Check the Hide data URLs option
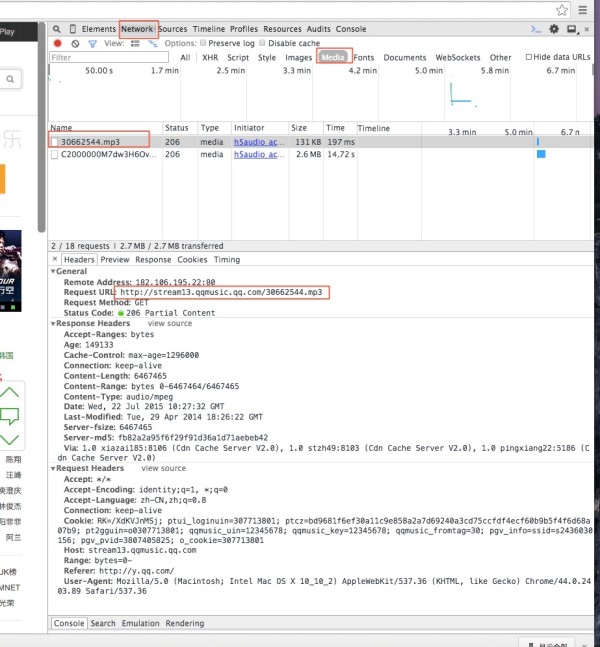Image resolution: width=600 pixels, height=647 pixels. 528,58
